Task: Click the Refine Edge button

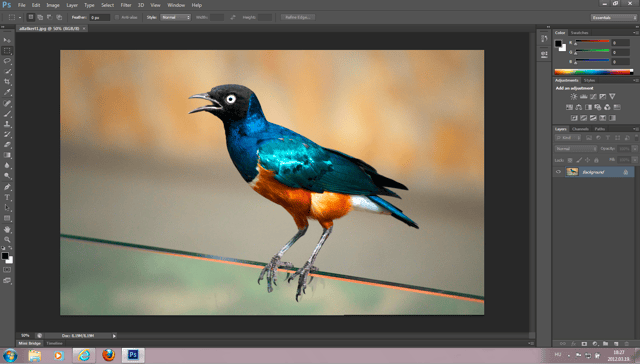Action: (298, 18)
